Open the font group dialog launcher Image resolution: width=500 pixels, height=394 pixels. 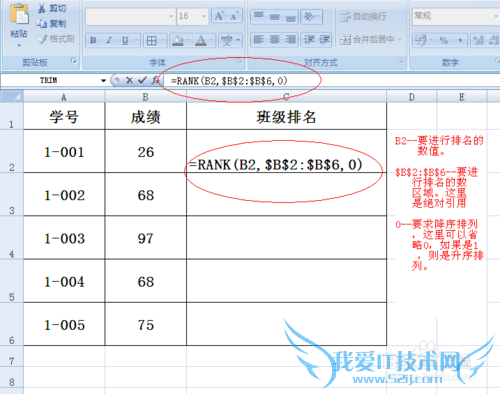point(239,61)
